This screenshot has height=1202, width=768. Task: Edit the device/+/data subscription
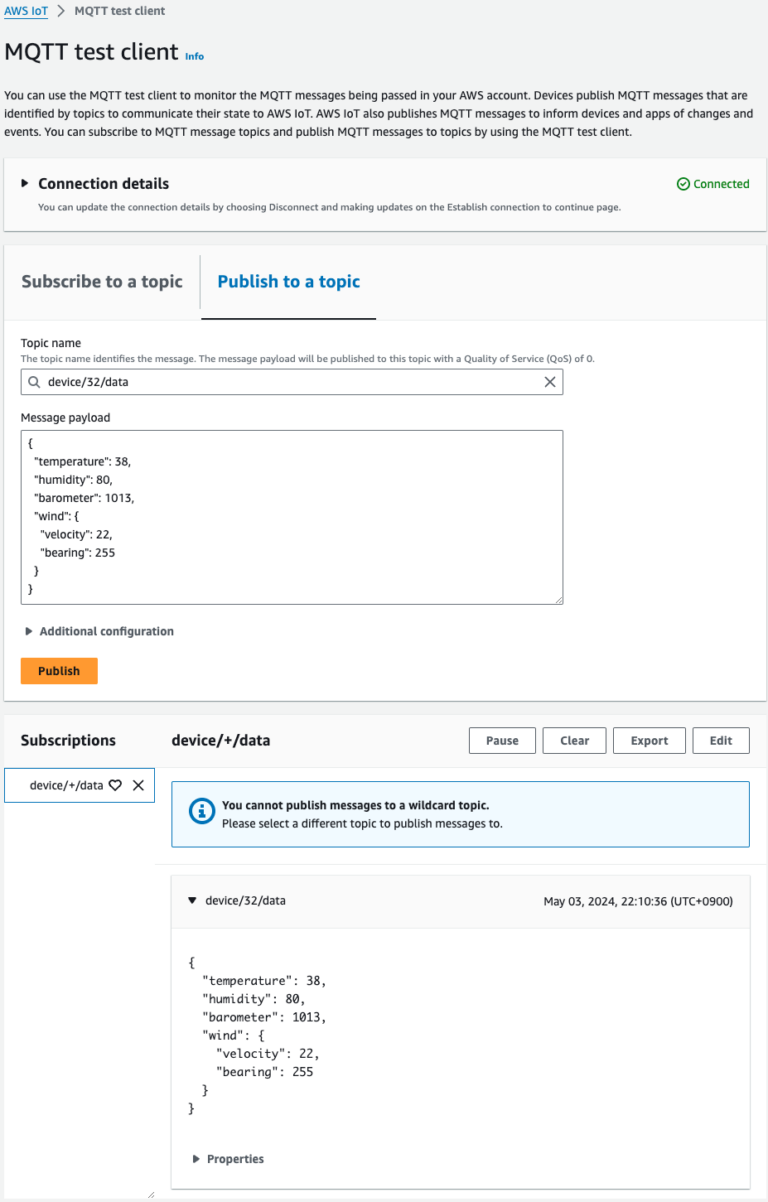(720, 740)
